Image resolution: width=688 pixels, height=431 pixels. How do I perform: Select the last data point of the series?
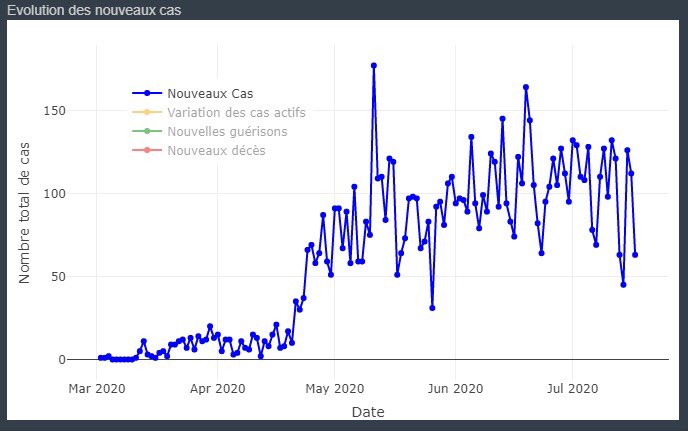pos(635,255)
